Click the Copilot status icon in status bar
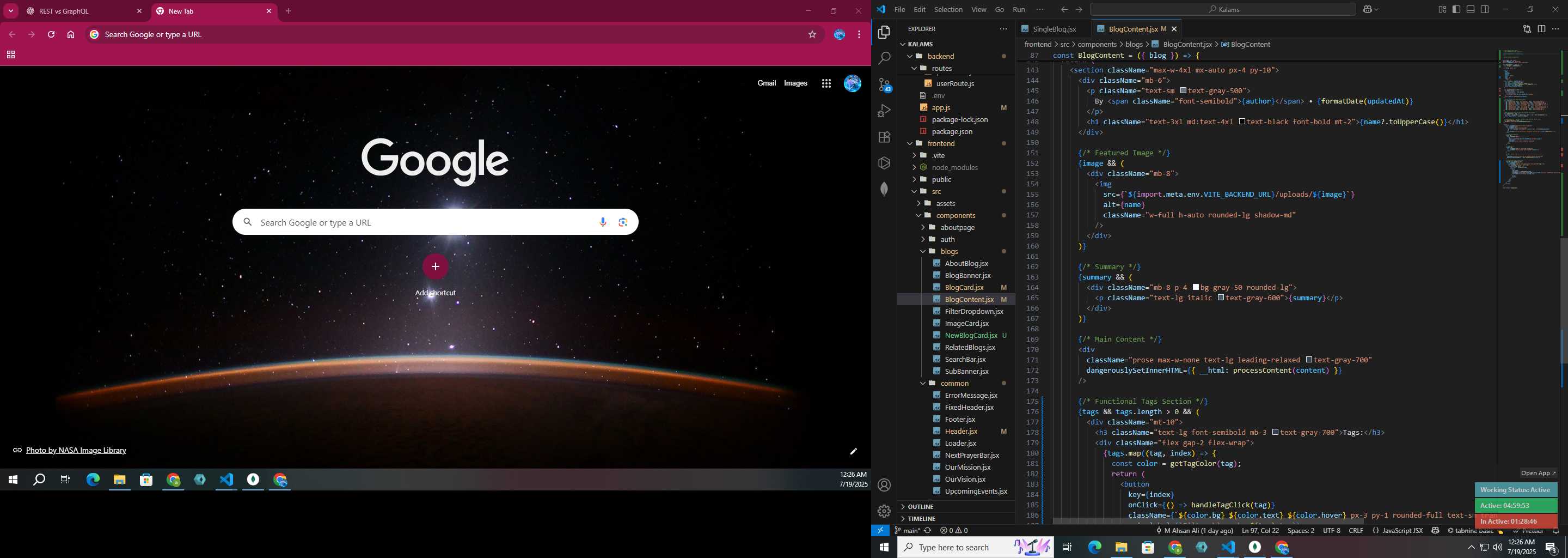 coord(1435,531)
